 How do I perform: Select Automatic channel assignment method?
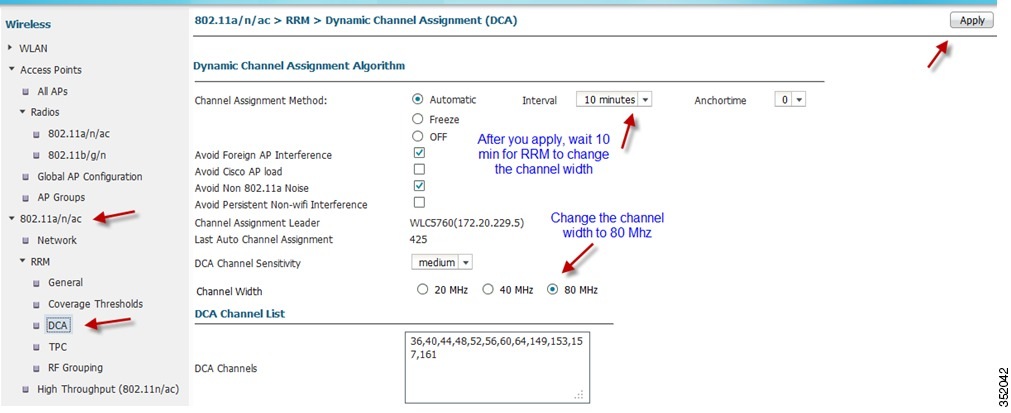coord(417,99)
